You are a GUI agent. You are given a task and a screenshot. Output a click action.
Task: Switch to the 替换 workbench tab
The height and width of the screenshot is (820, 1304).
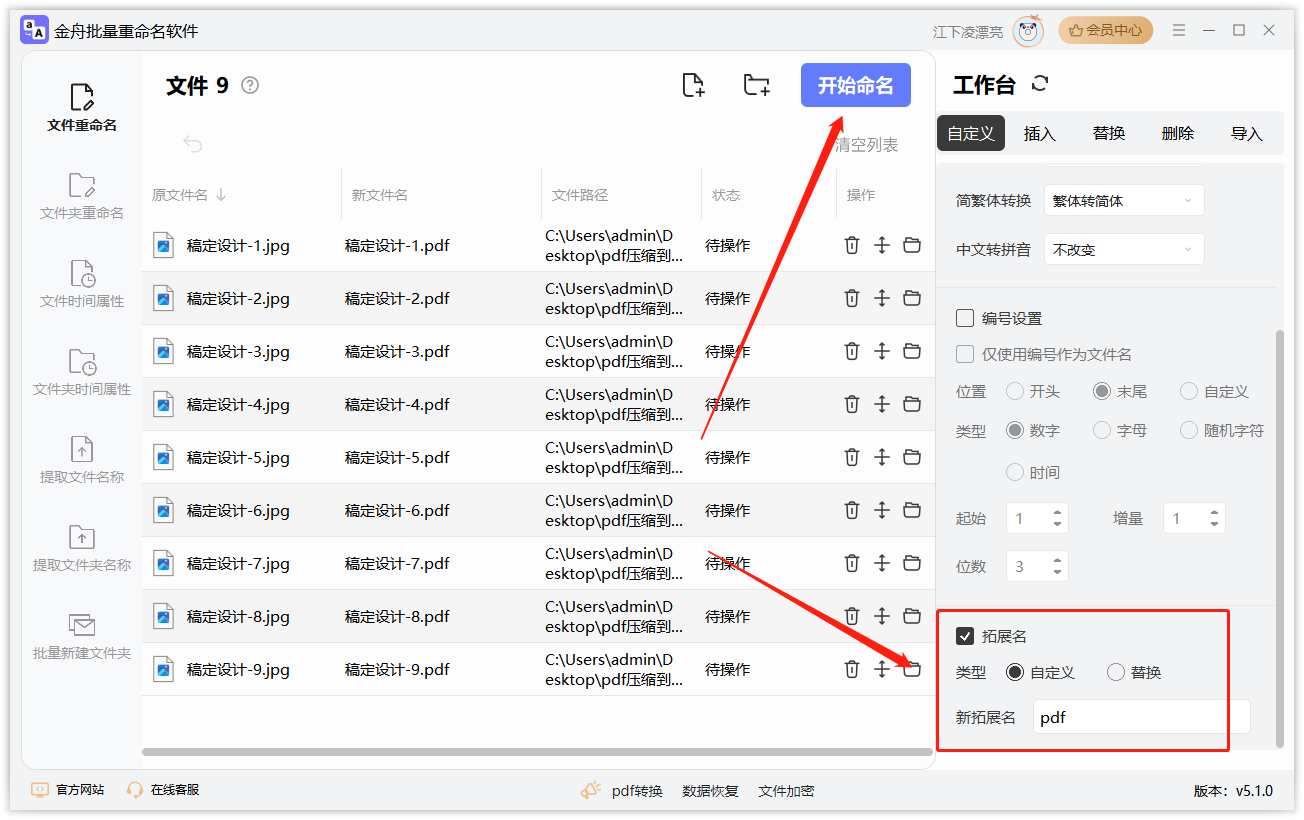point(1108,132)
